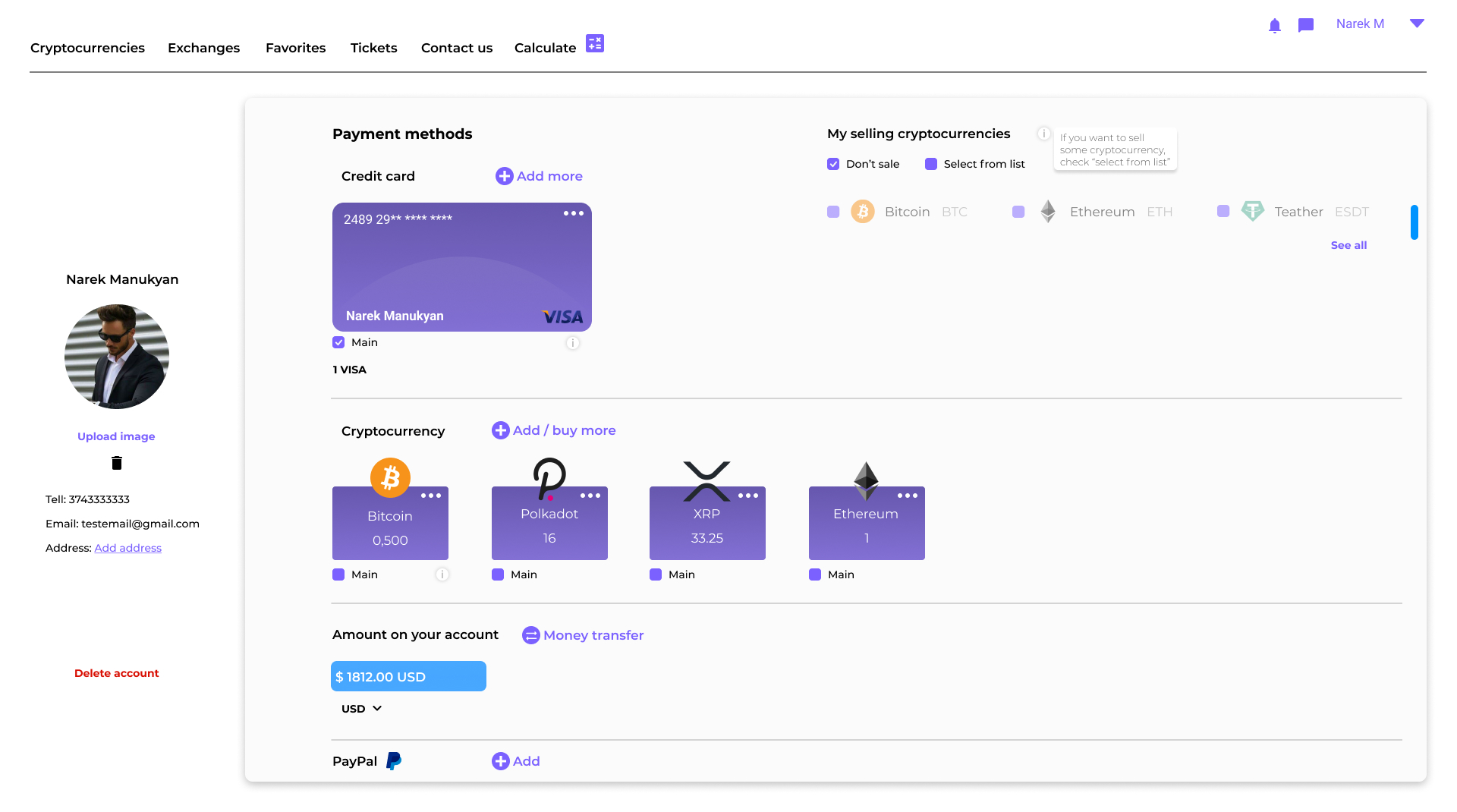The width and height of the screenshot is (1457, 812).
Task: Open the Ethereum wallet three-dot menu
Action: [908, 496]
